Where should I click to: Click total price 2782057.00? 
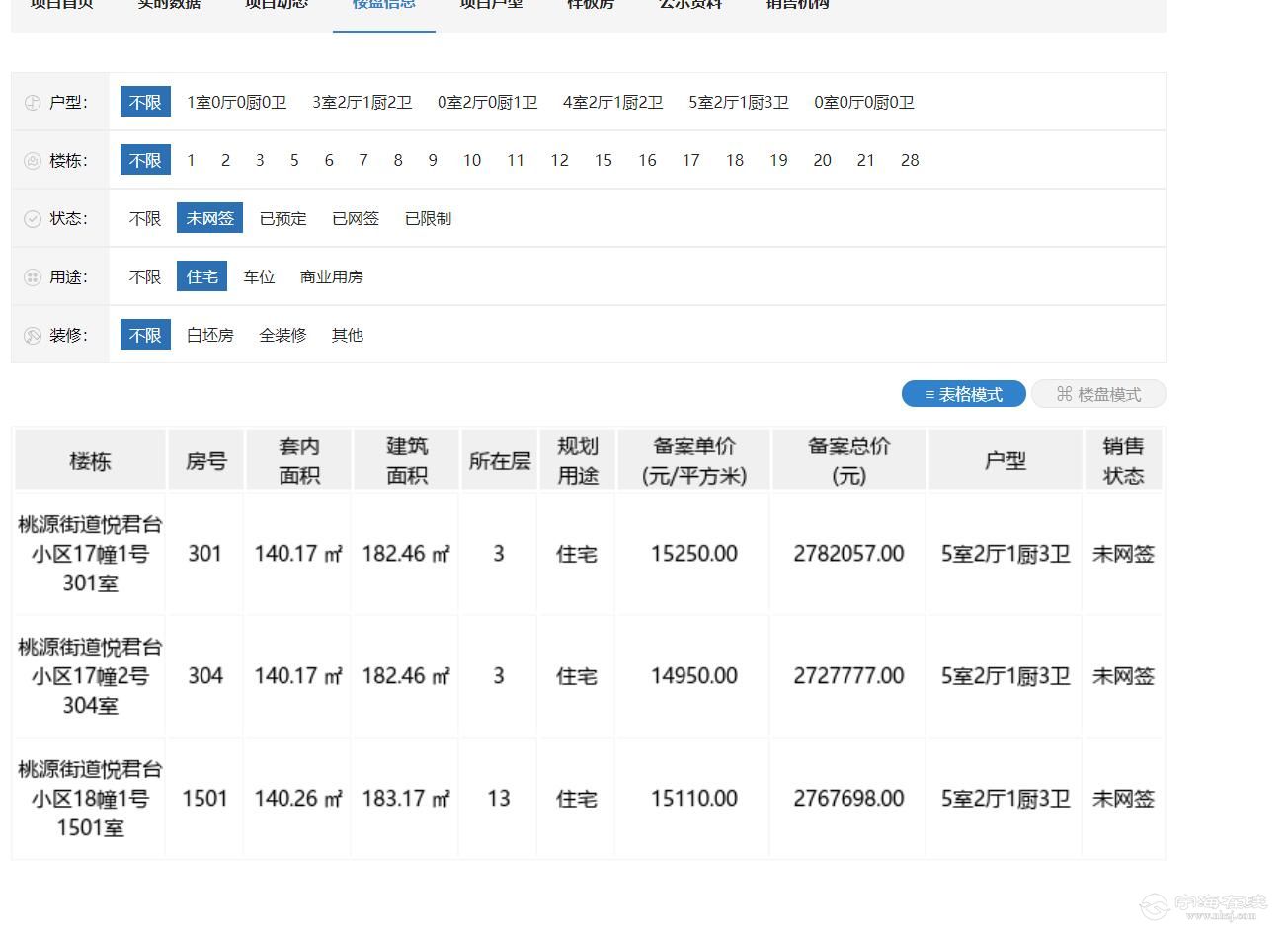pos(848,554)
